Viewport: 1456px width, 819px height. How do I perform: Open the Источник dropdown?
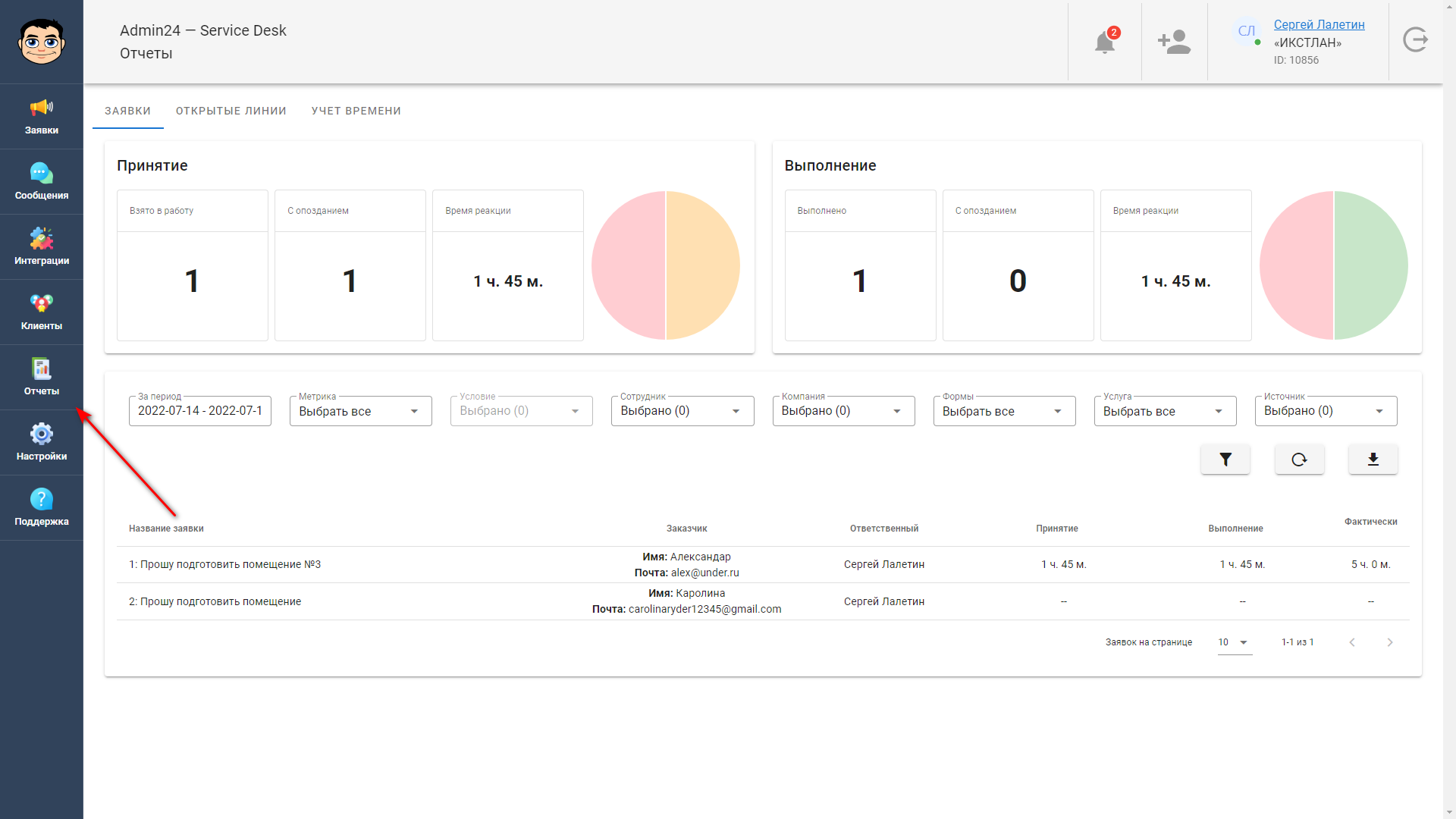tap(1326, 411)
